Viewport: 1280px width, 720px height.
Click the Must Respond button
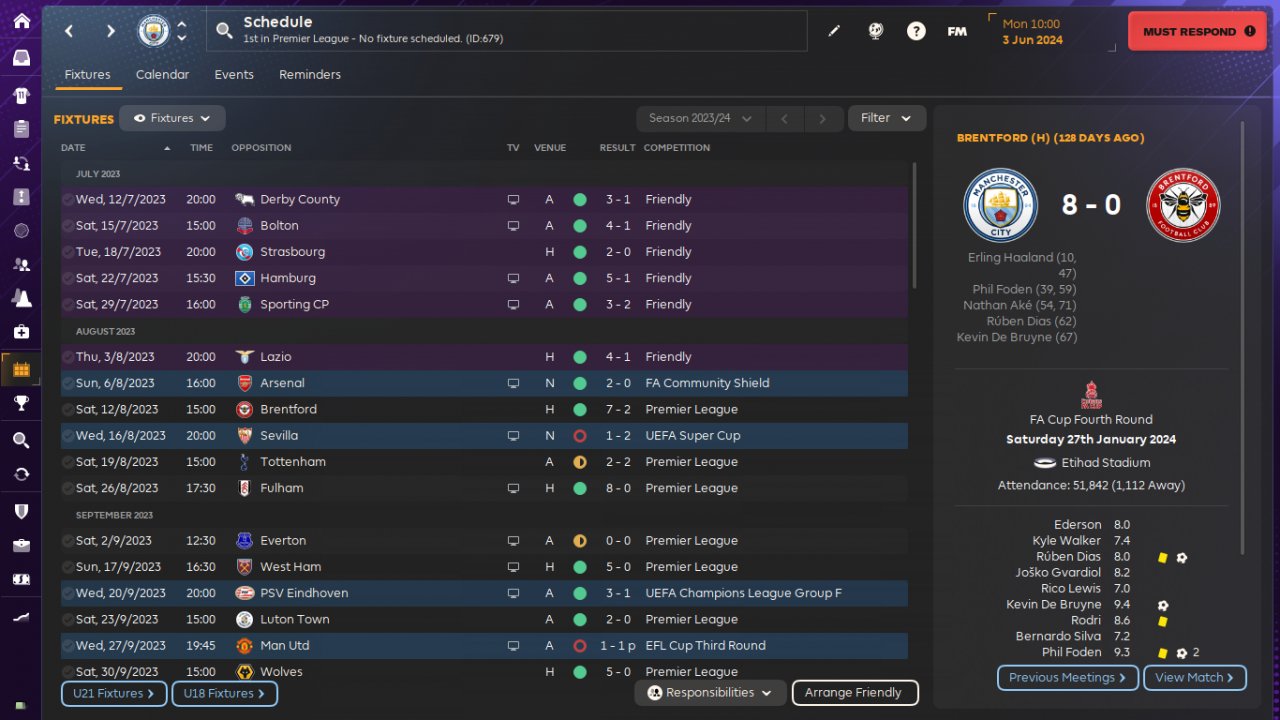[1197, 31]
